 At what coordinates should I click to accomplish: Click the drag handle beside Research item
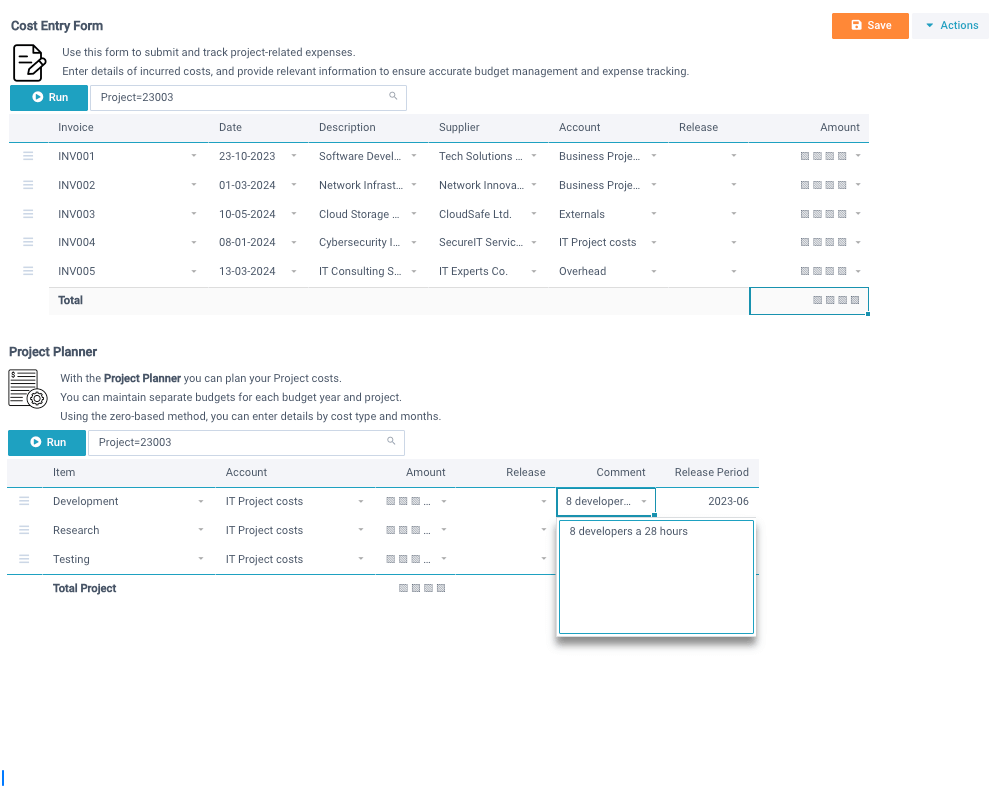(24, 530)
